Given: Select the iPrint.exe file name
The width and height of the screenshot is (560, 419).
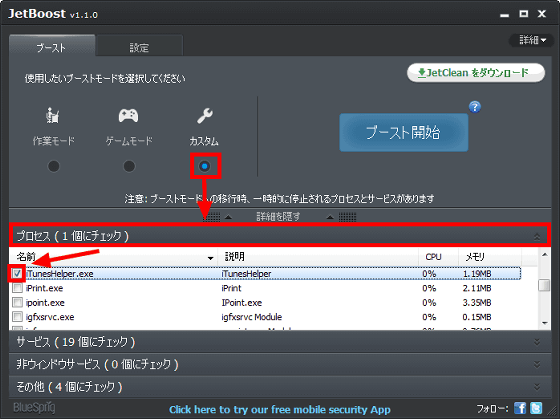Looking at the screenshot, I should [x=44, y=288].
